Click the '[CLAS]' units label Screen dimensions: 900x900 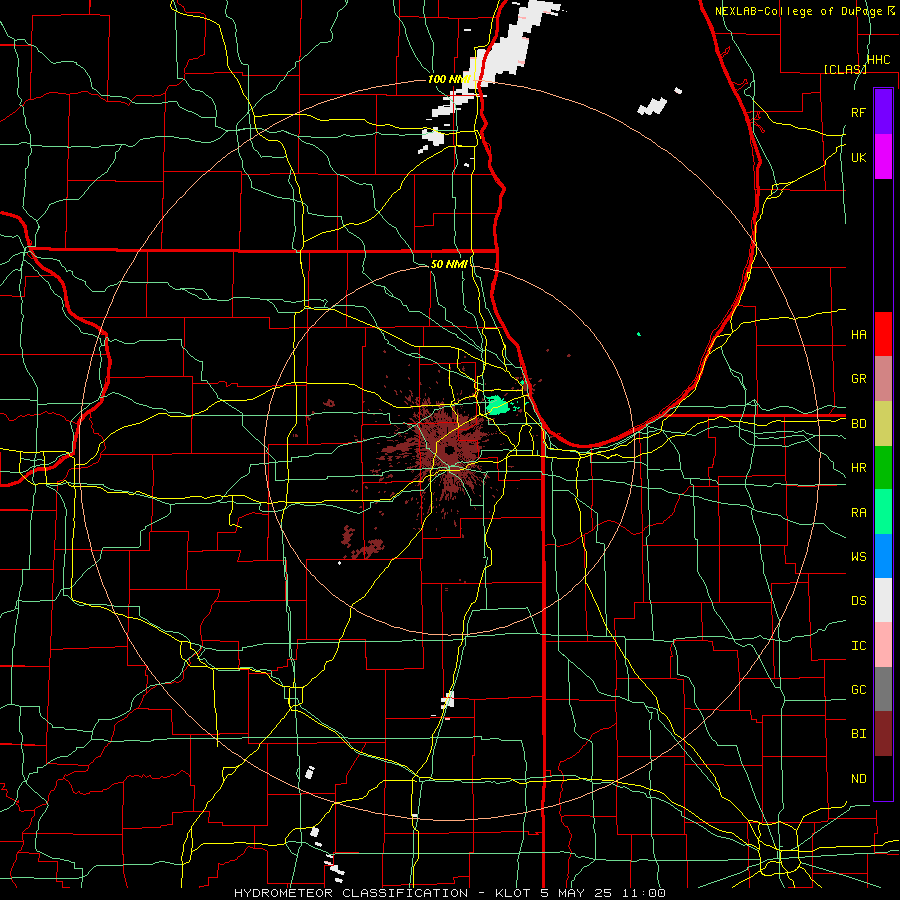[x=844, y=69]
